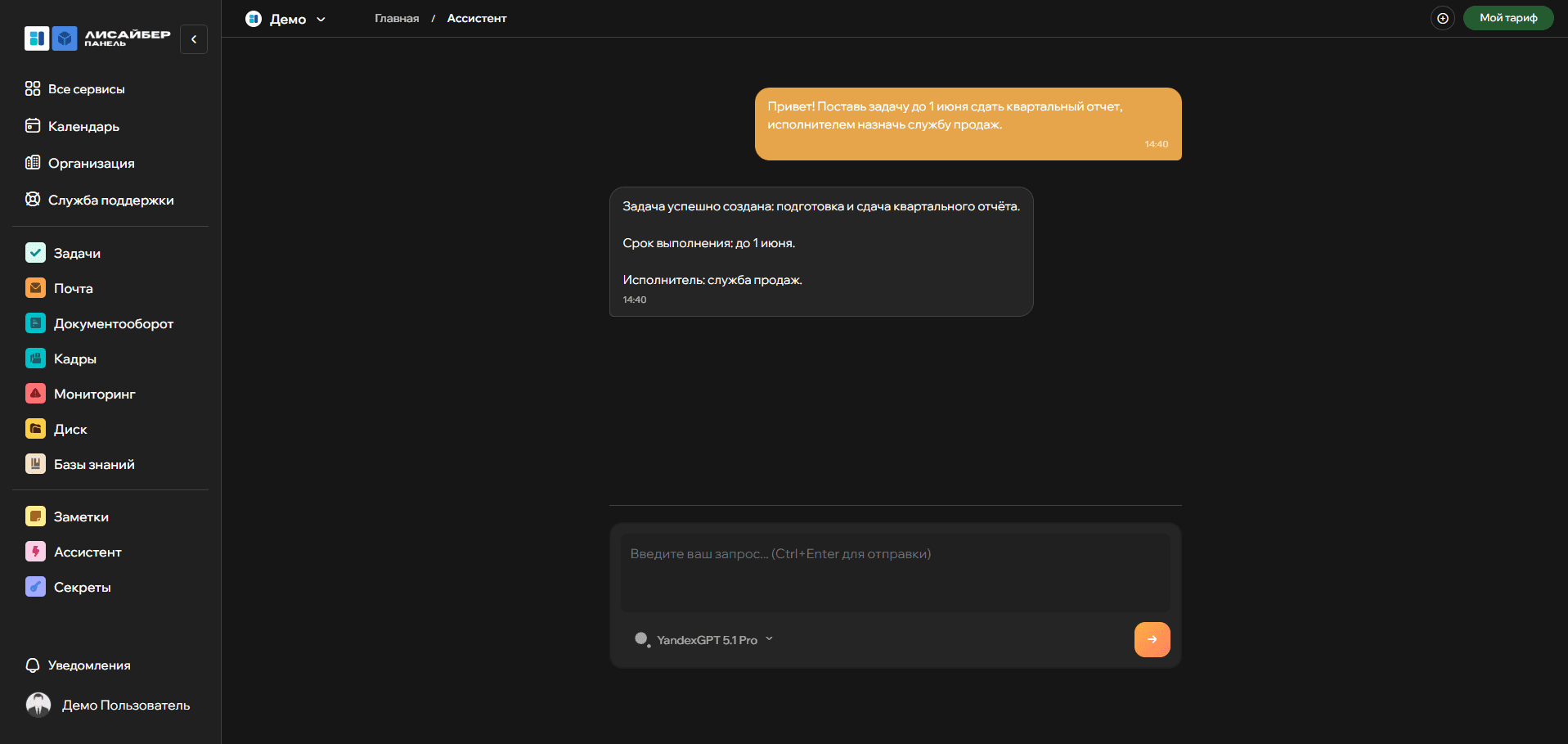Collapse the sidebar with the chevron button

(x=194, y=39)
